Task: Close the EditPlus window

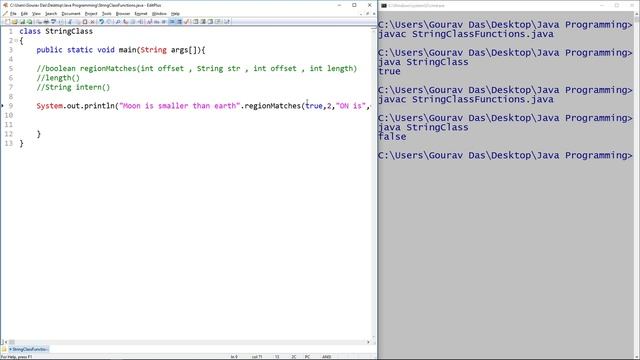Action: [370, 5]
